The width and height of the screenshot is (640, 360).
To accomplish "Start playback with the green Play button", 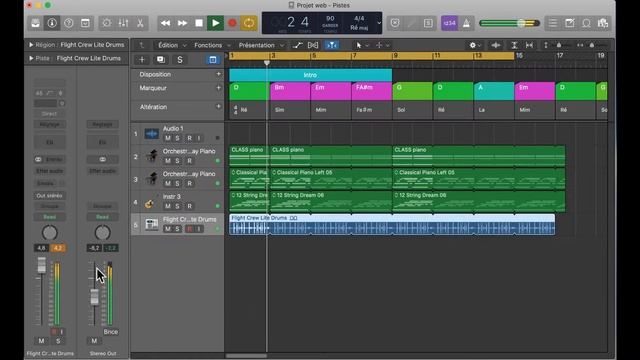I will point(216,23).
